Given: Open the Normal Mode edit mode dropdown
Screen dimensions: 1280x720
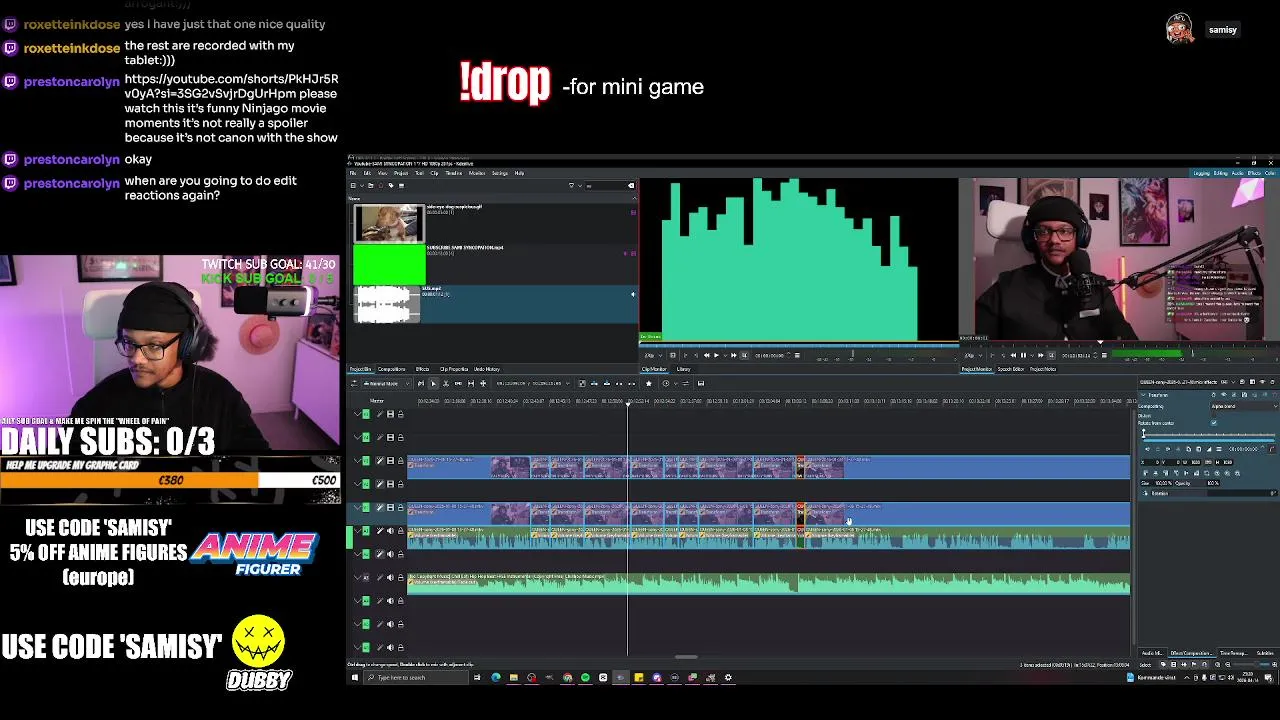Looking at the screenshot, I should click(x=387, y=383).
